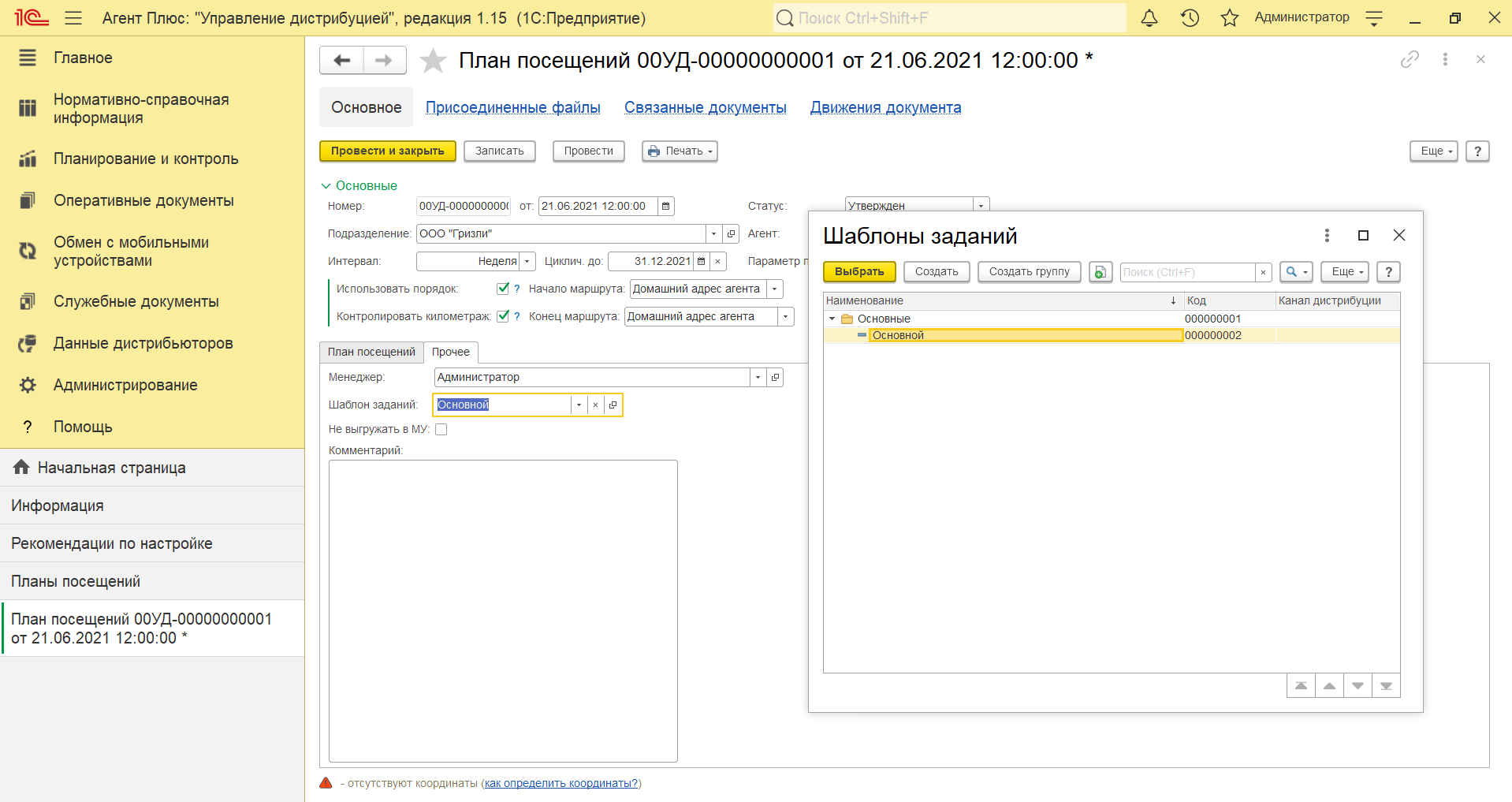This screenshot has width=1512, height=802.
Task: Click Провести и закрыть button
Action: [x=388, y=151]
